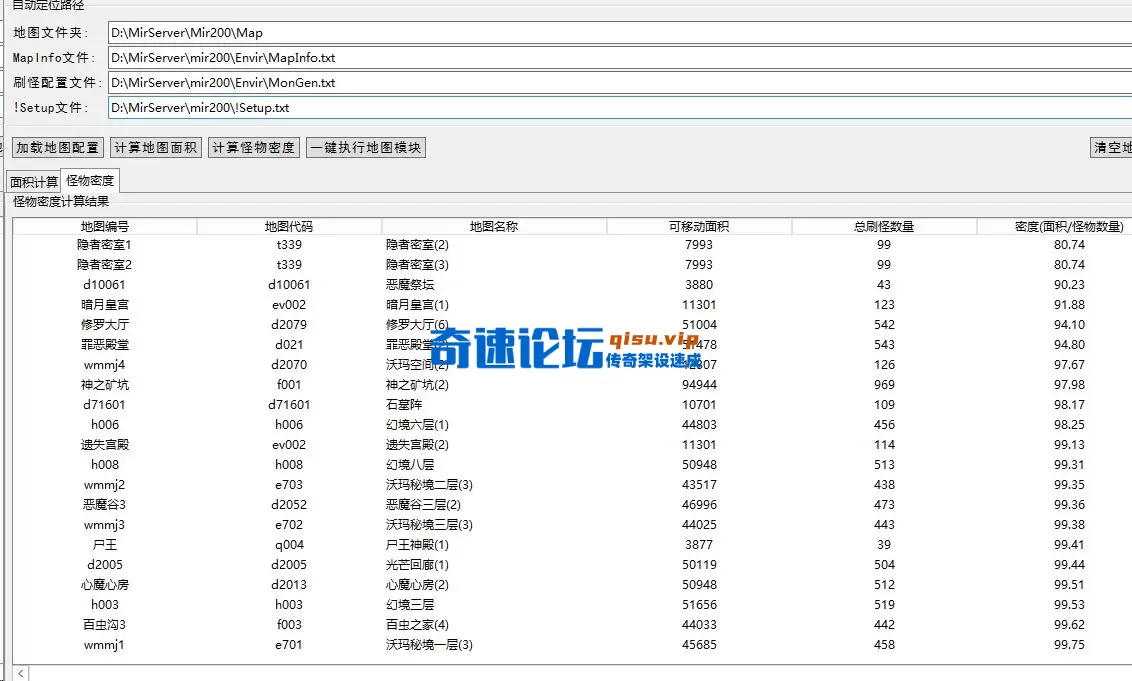The width and height of the screenshot is (1132, 681).
Task: Click the 计算地图面积 button
Action: click(x=155, y=146)
